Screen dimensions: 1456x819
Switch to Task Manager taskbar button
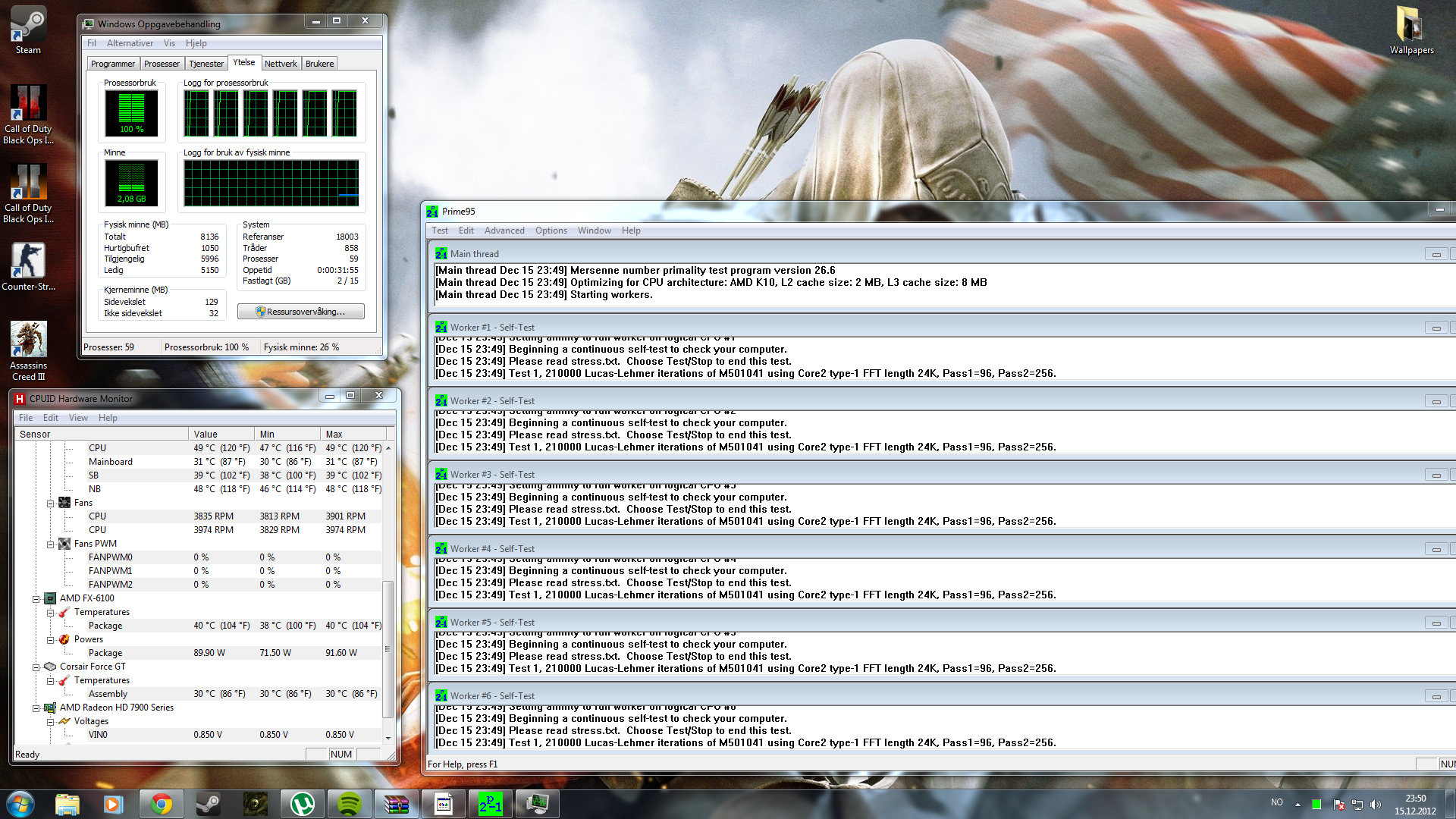pyautogui.click(x=538, y=804)
